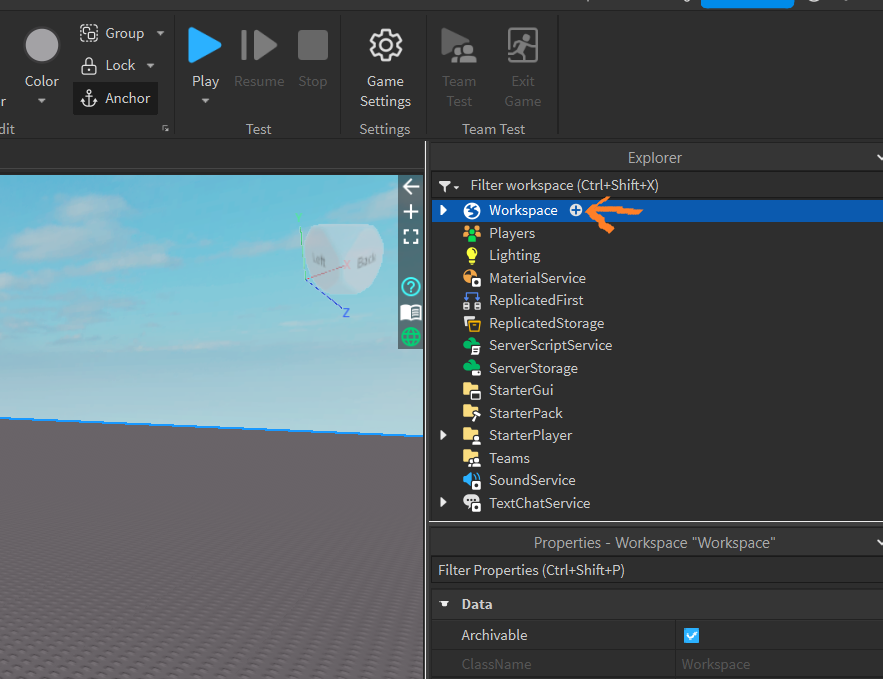Open the Group dropdown arrow
This screenshot has width=883, height=679.
coord(160,33)
